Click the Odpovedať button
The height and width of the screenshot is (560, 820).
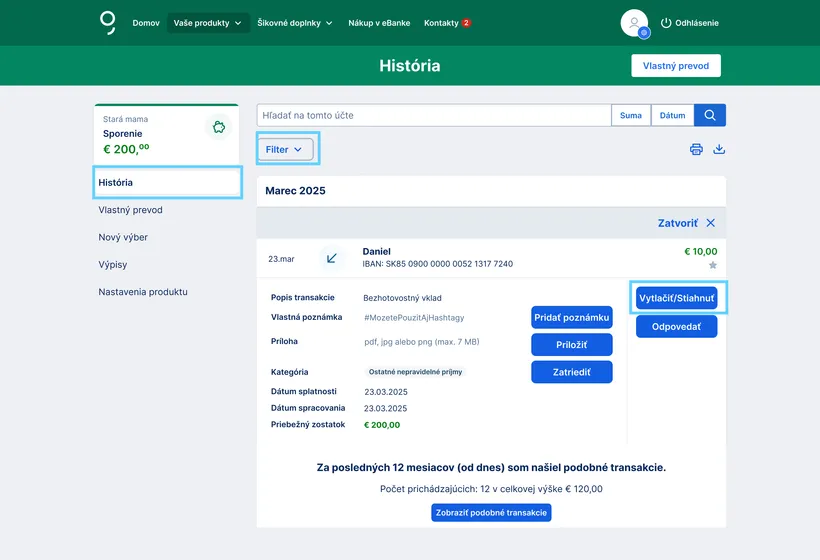point(676,326)
